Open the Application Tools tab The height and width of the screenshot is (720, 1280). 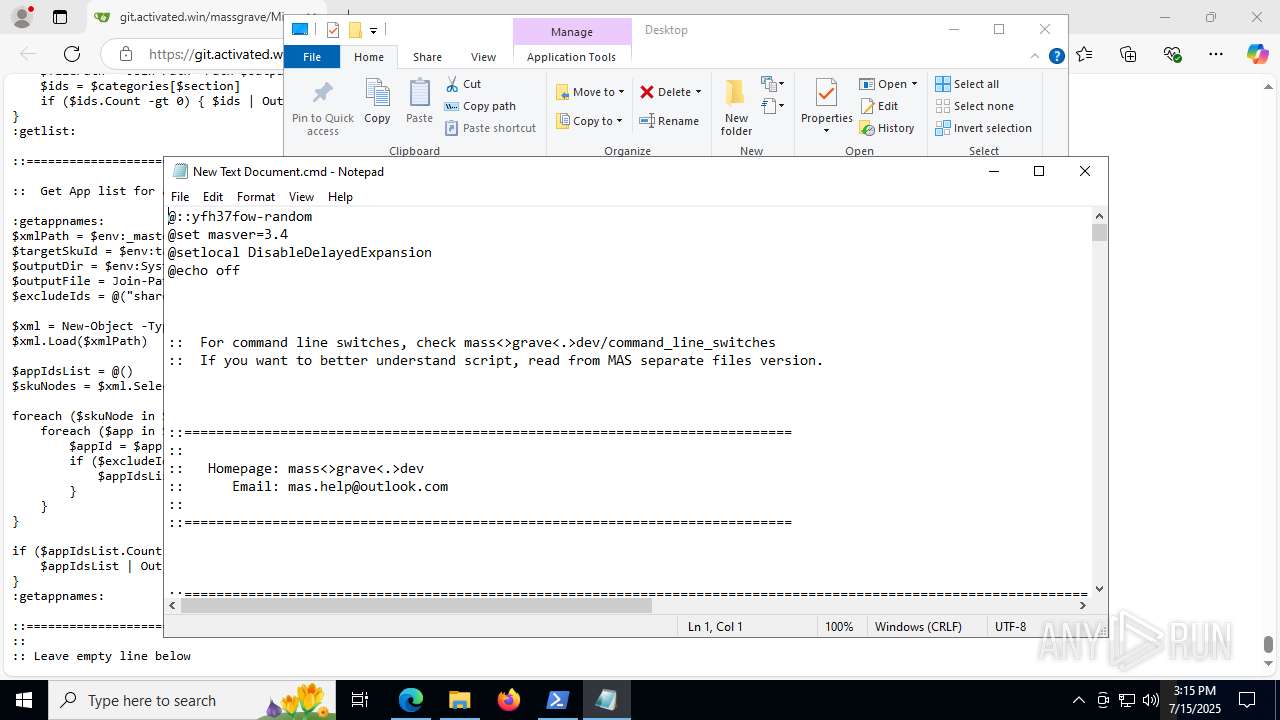click(x=571, y=57)
